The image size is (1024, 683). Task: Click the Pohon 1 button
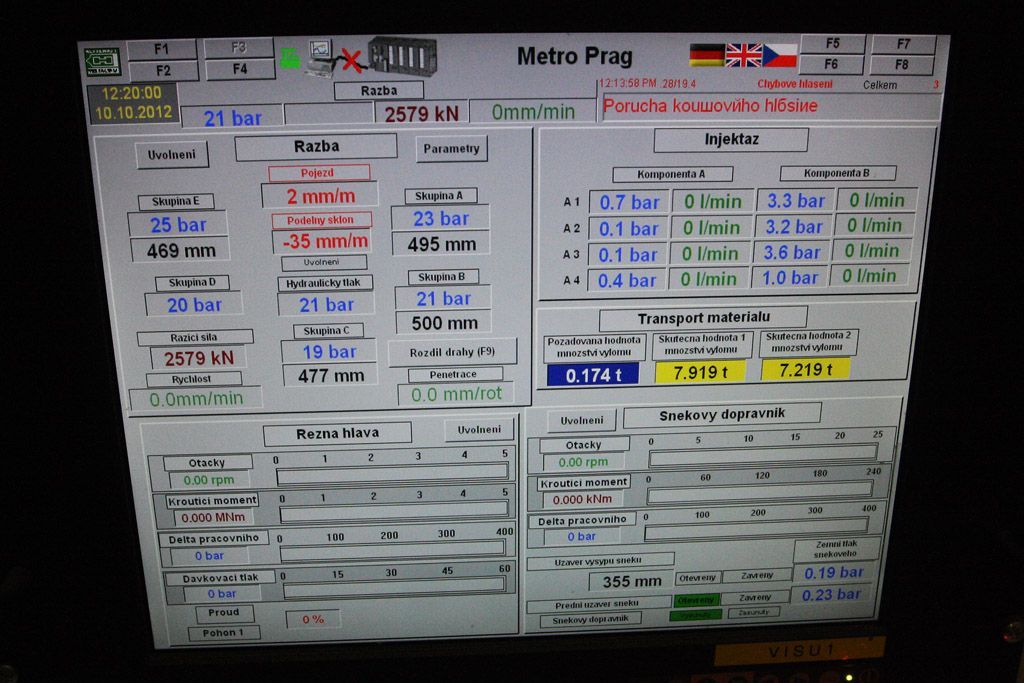223,633
